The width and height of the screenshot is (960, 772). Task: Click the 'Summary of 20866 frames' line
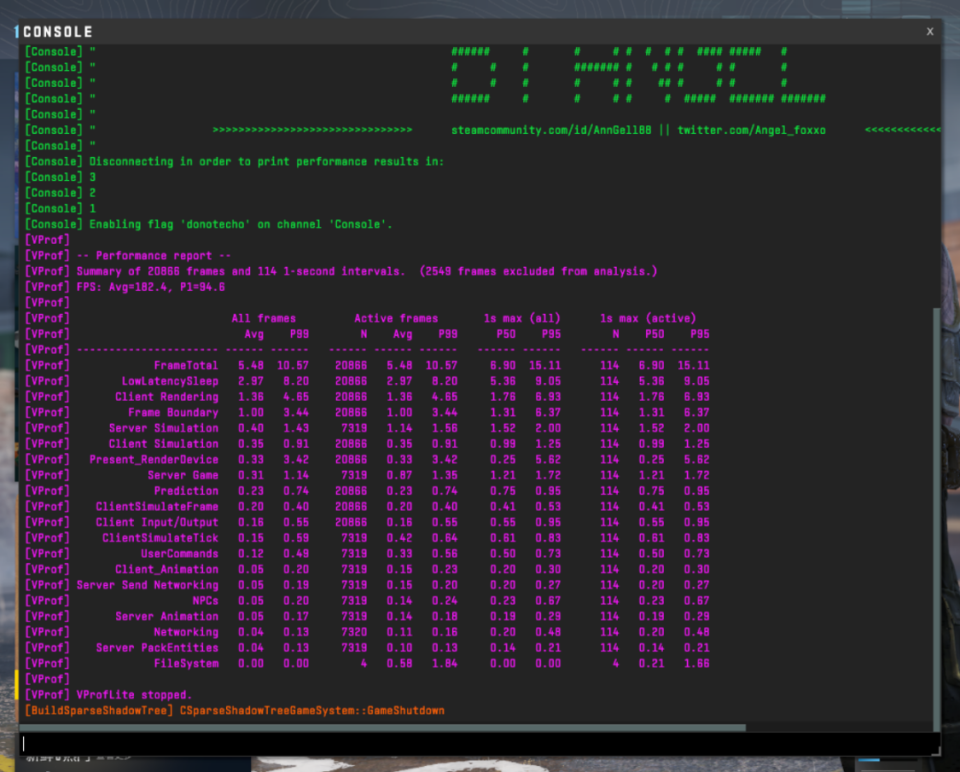[x=366, y=271]
